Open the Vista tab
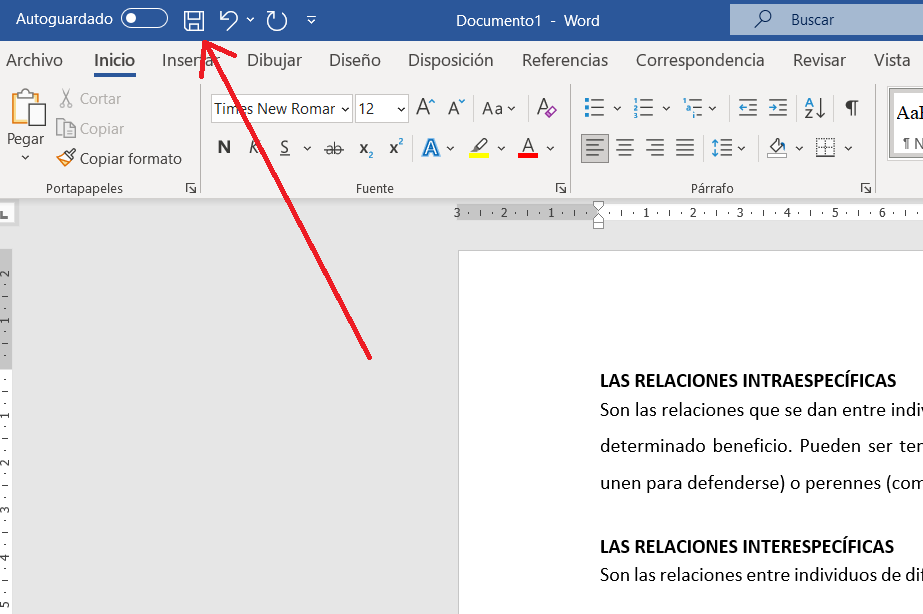This screenshot has width=923, height=614. 892,60
